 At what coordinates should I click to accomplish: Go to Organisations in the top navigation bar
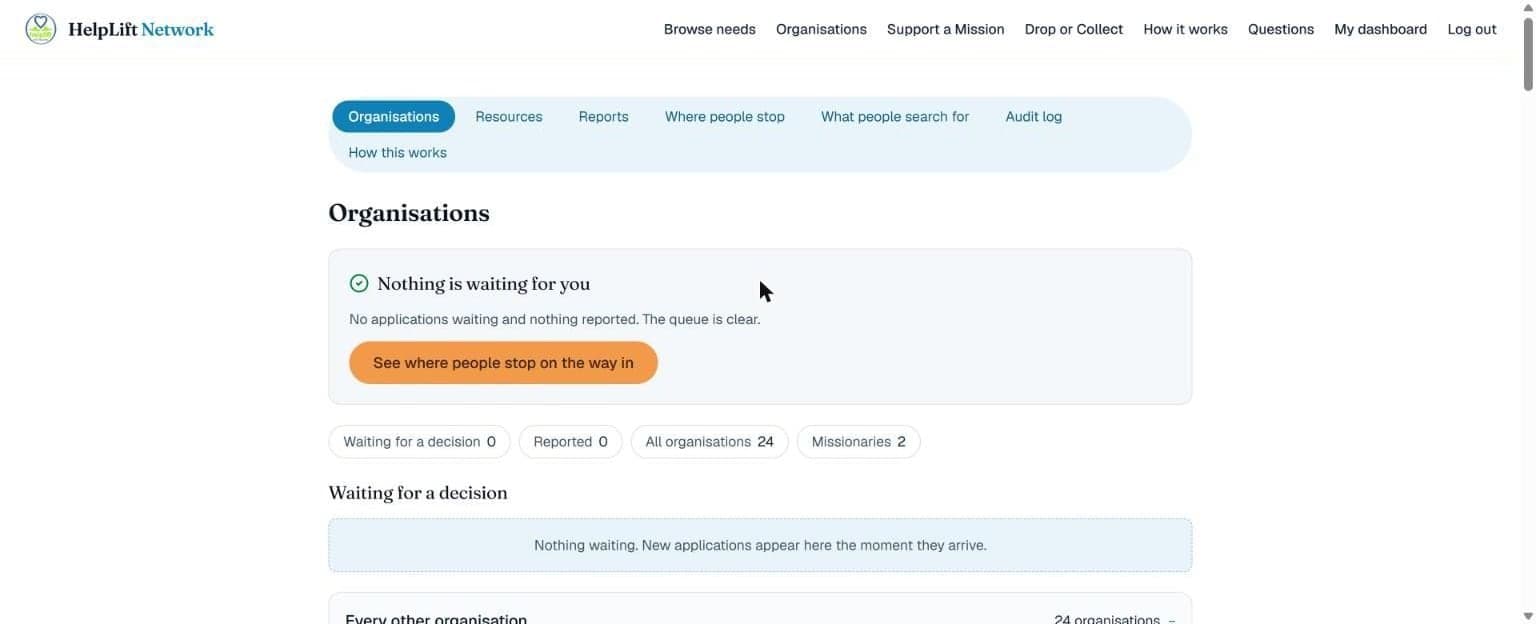click(x=821, y=29)
